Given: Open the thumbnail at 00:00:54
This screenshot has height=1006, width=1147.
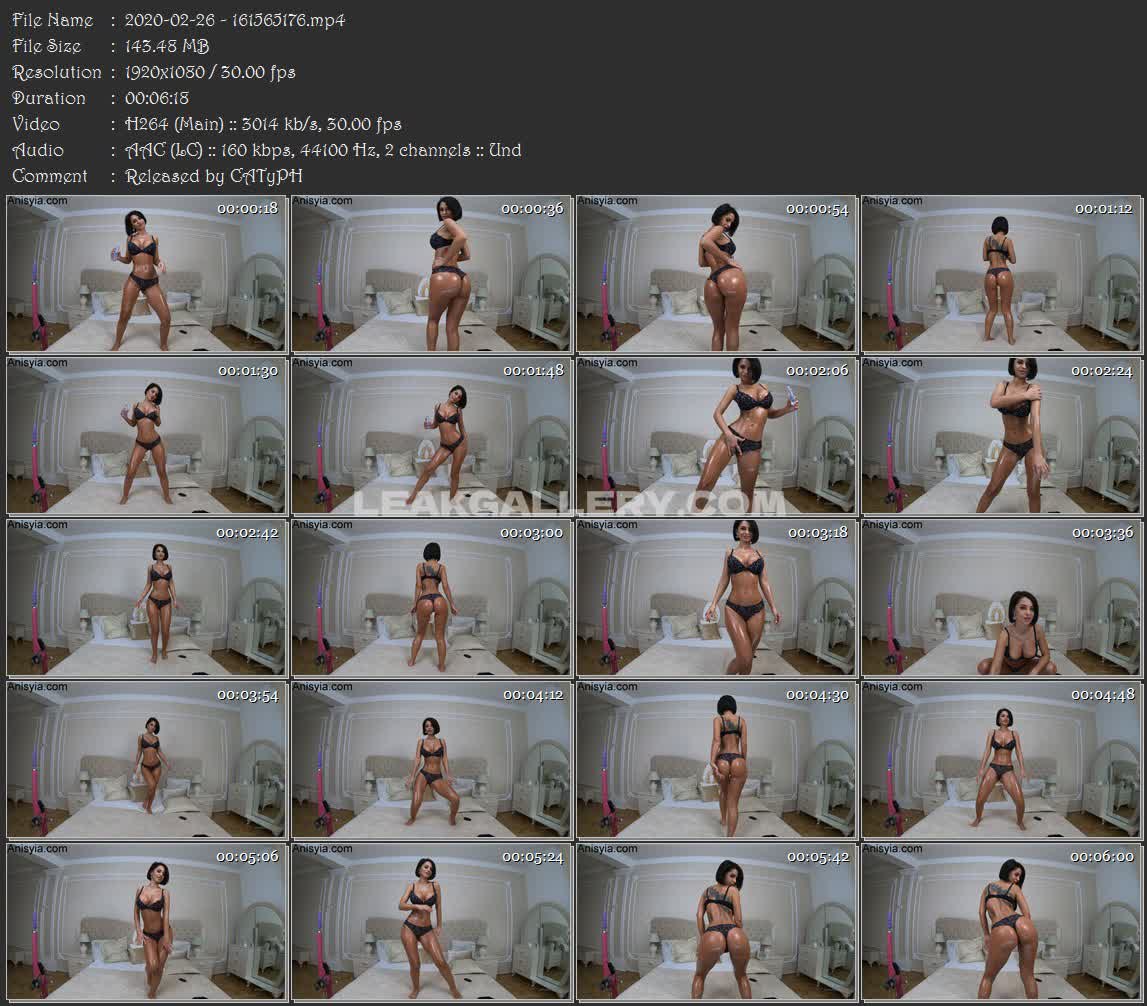Looking at the screenshot, I should [716, 273].
